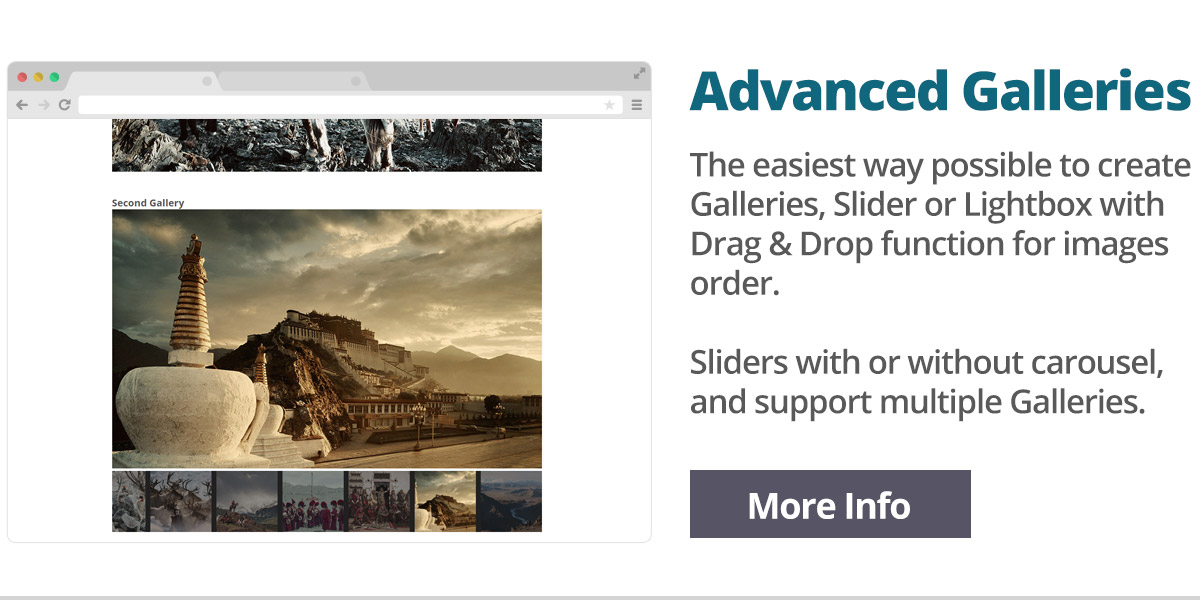
Task: Reload the page with the refresh icon
Action: [x=64, y=105]
